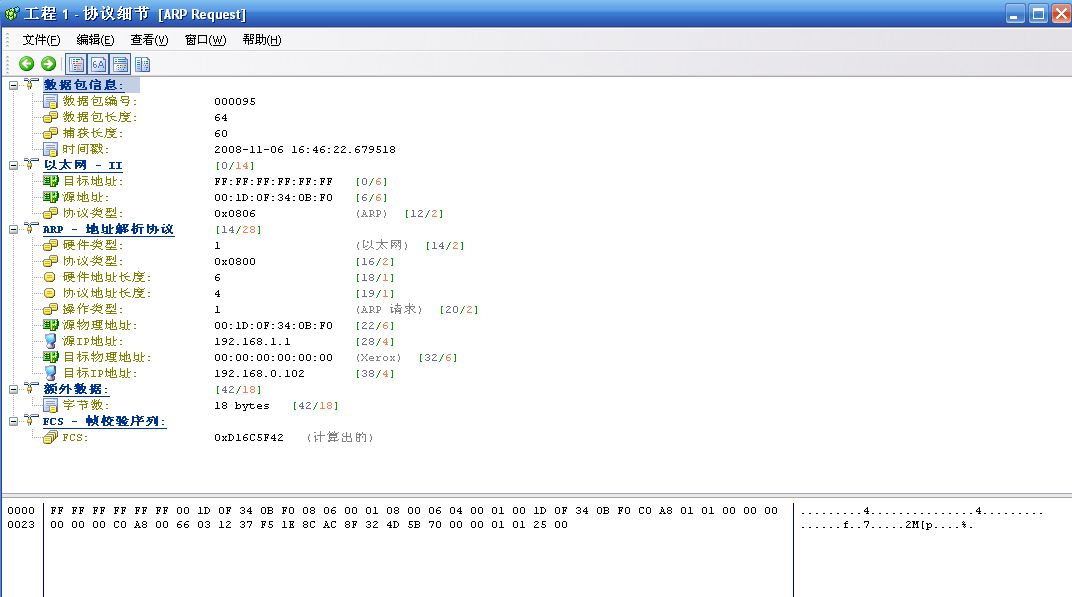Select the FCS - 帧校验序列 header

tap(104, 421)
